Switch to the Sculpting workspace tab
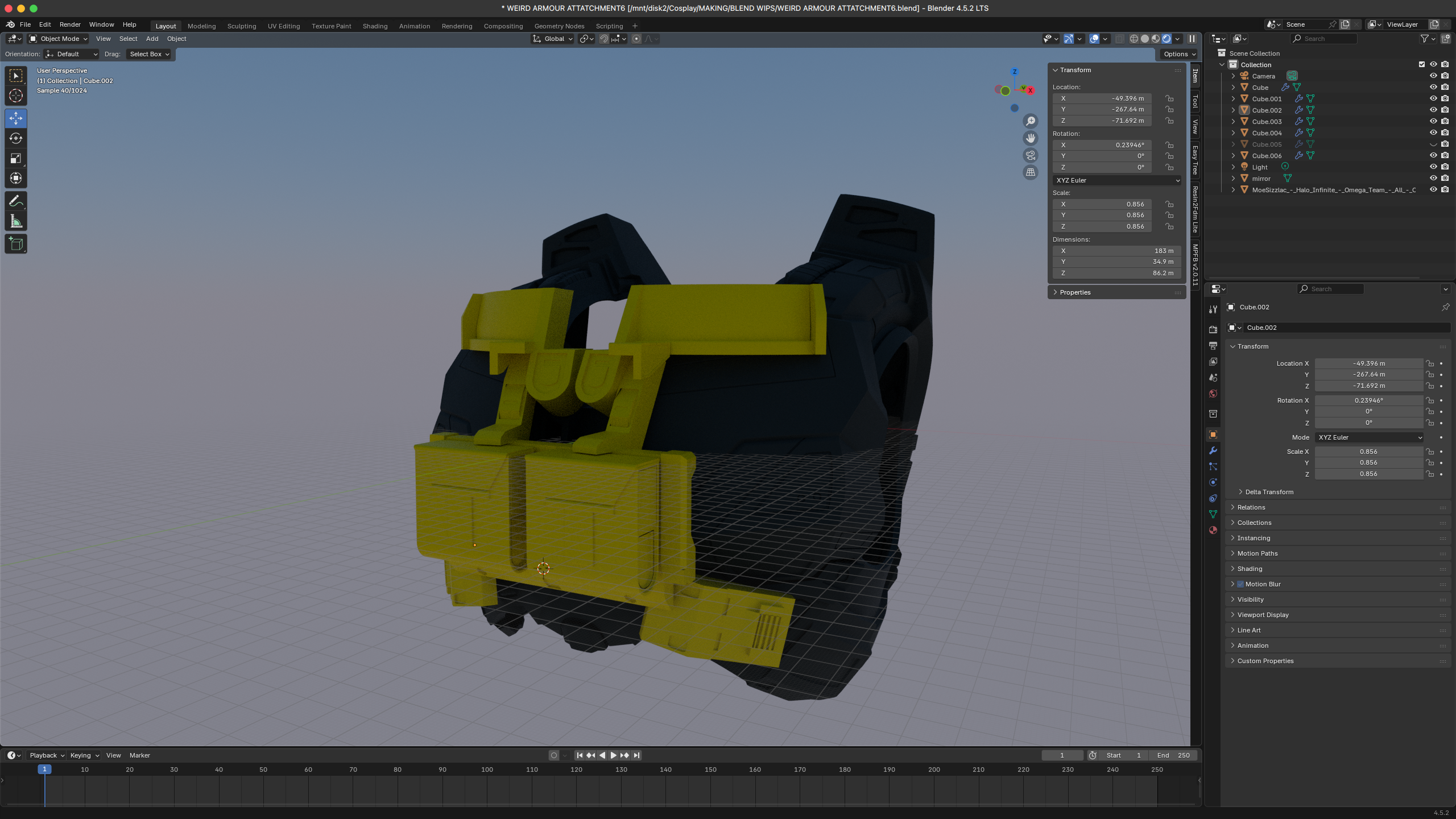 (x=241, y=26)
